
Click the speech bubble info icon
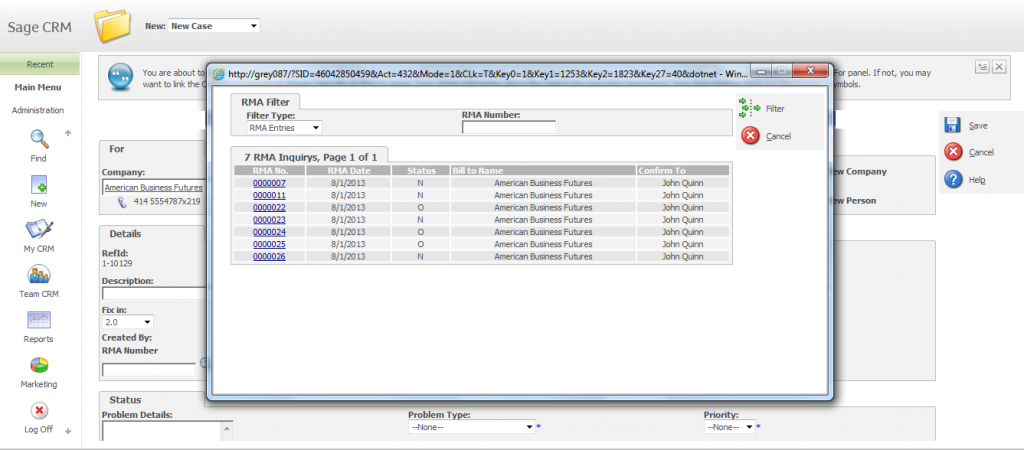pyautogui.click(x=121, y=76)
